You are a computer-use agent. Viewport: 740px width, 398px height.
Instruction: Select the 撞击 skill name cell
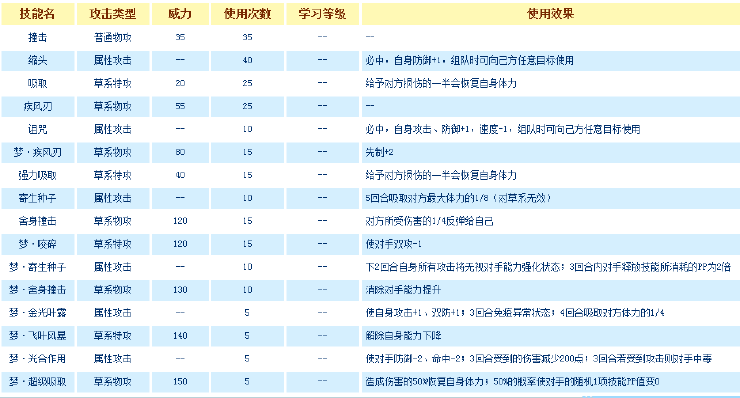(38, 37)
